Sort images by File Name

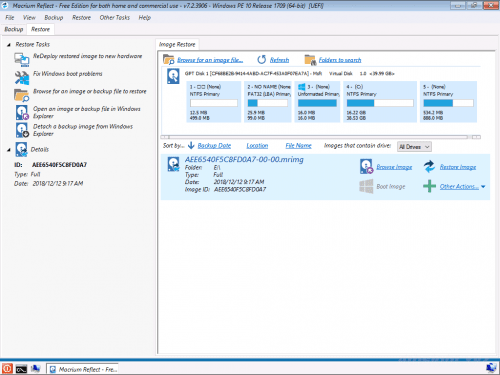[299, 146]
